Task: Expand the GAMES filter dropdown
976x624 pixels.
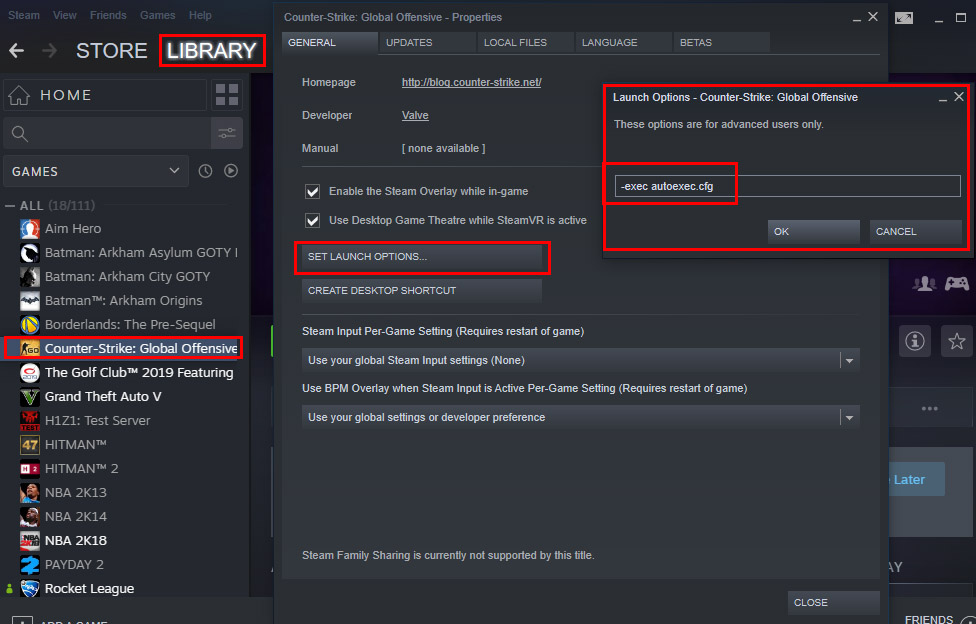Action: (96, 171)
